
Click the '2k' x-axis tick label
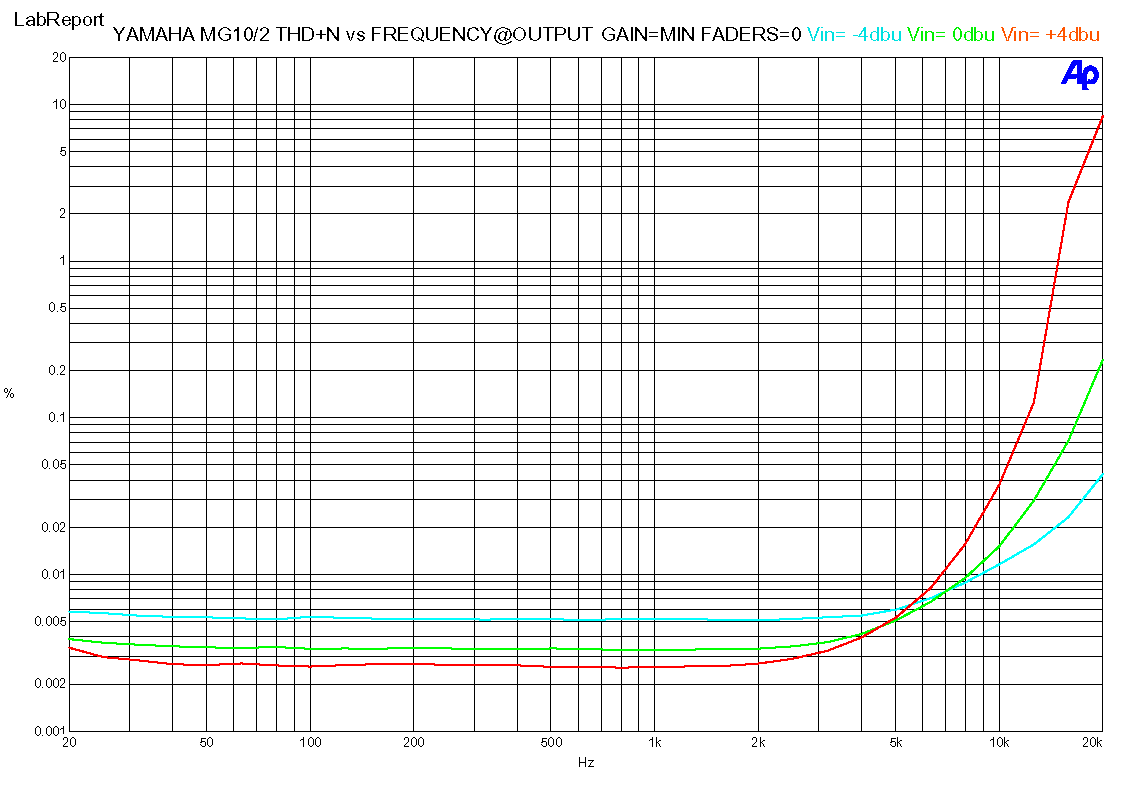(x=758, y=742)
